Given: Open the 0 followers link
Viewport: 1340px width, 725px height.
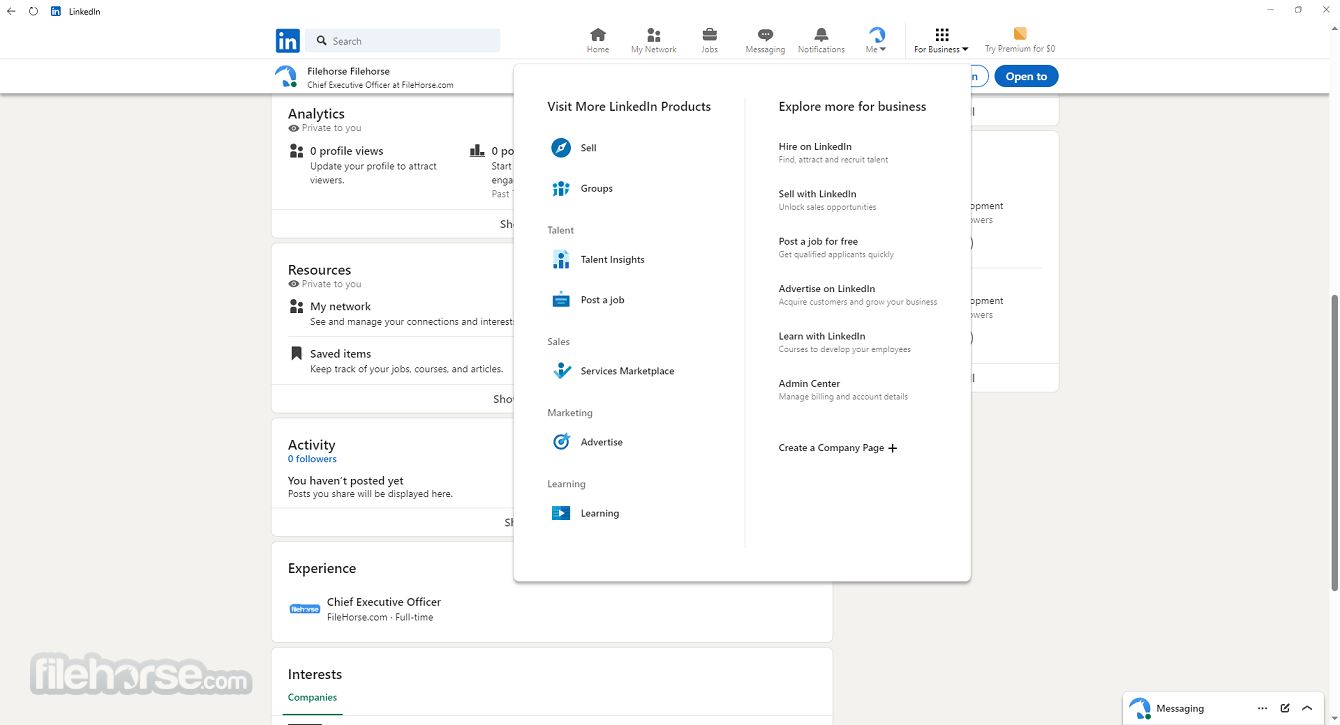Looking at the screenshot, I should (x=312, y=459).
